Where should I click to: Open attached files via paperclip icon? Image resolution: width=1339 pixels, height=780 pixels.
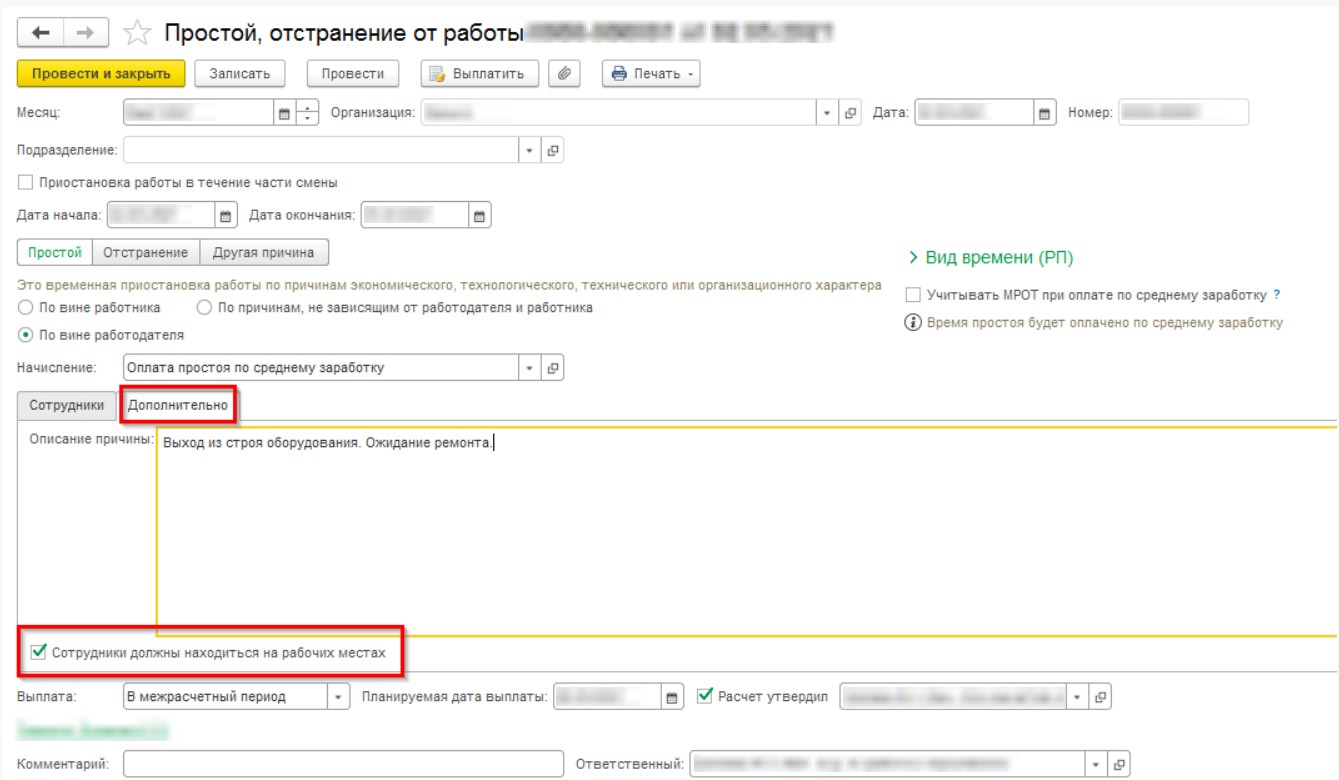(566, 73)
